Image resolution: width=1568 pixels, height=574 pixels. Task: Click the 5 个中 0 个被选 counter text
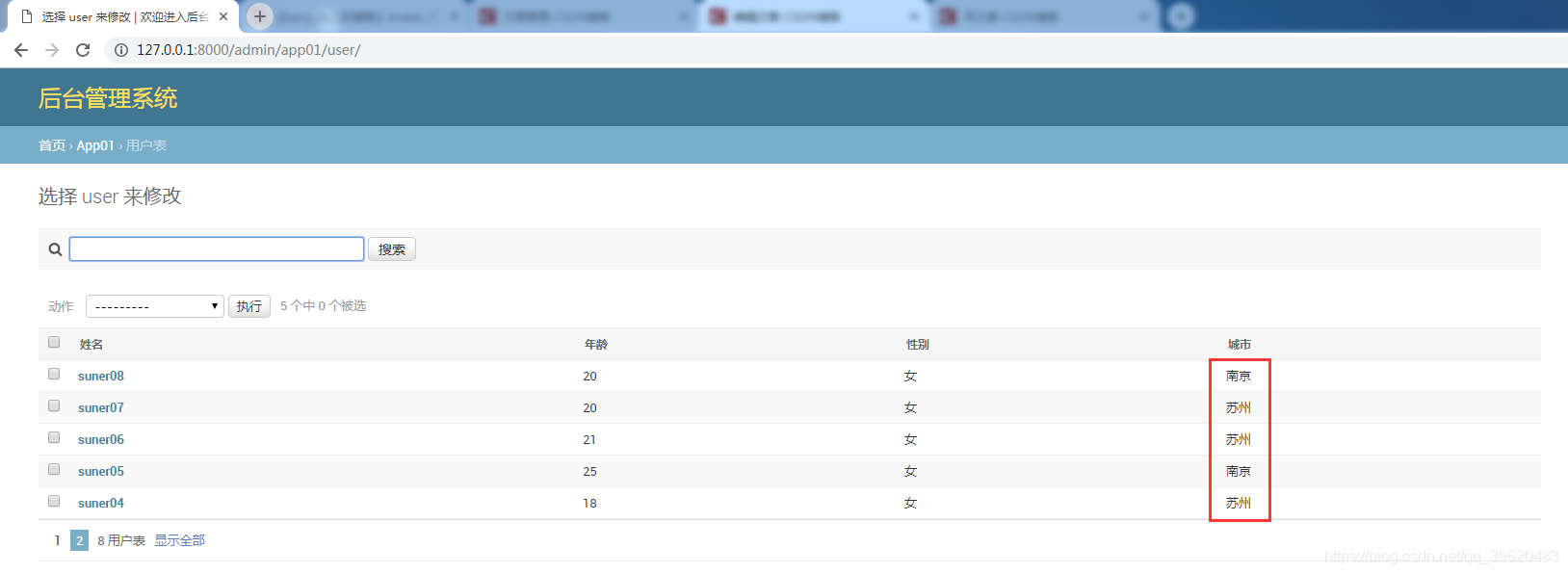[x=323, y=305]
